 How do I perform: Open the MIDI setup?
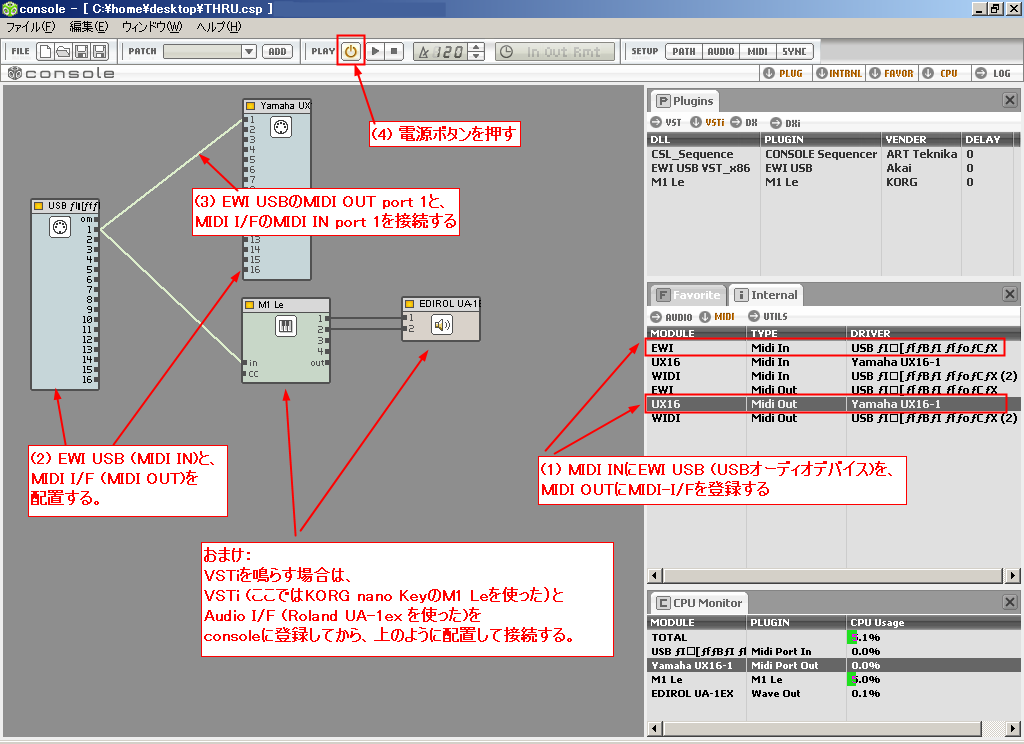[758, 52]
